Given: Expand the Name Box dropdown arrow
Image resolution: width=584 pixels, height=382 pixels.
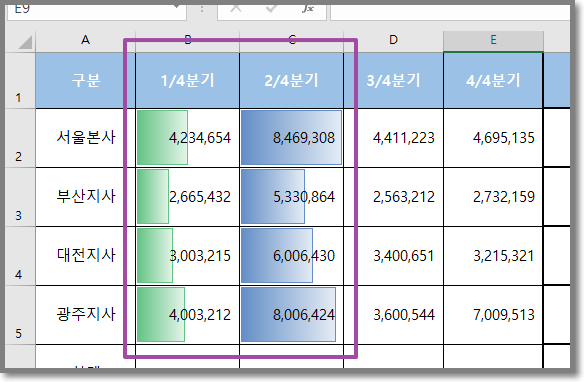Looking at the screenshot, I should [x=177, y=7].
